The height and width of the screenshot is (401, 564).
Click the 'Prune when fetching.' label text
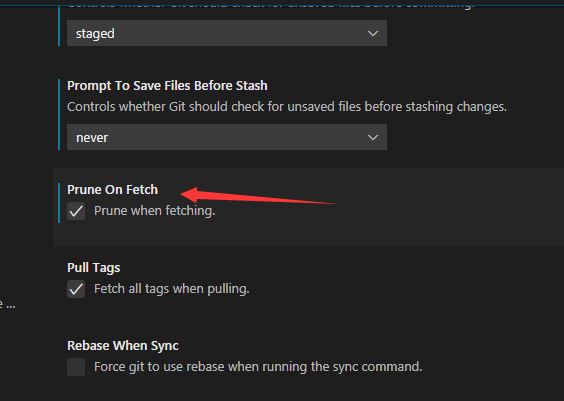tap(155, 211)
